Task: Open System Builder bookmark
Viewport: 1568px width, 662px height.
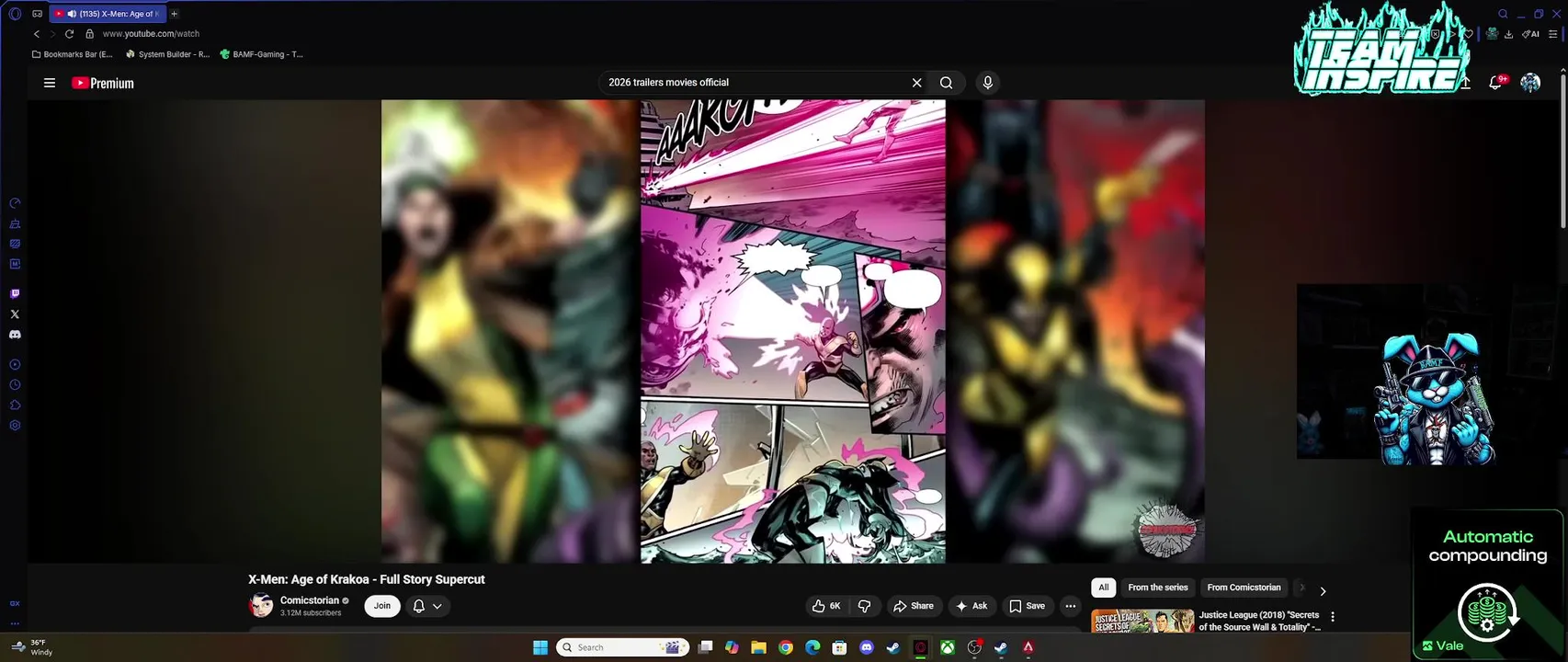Action: click(x=167, y=54)
